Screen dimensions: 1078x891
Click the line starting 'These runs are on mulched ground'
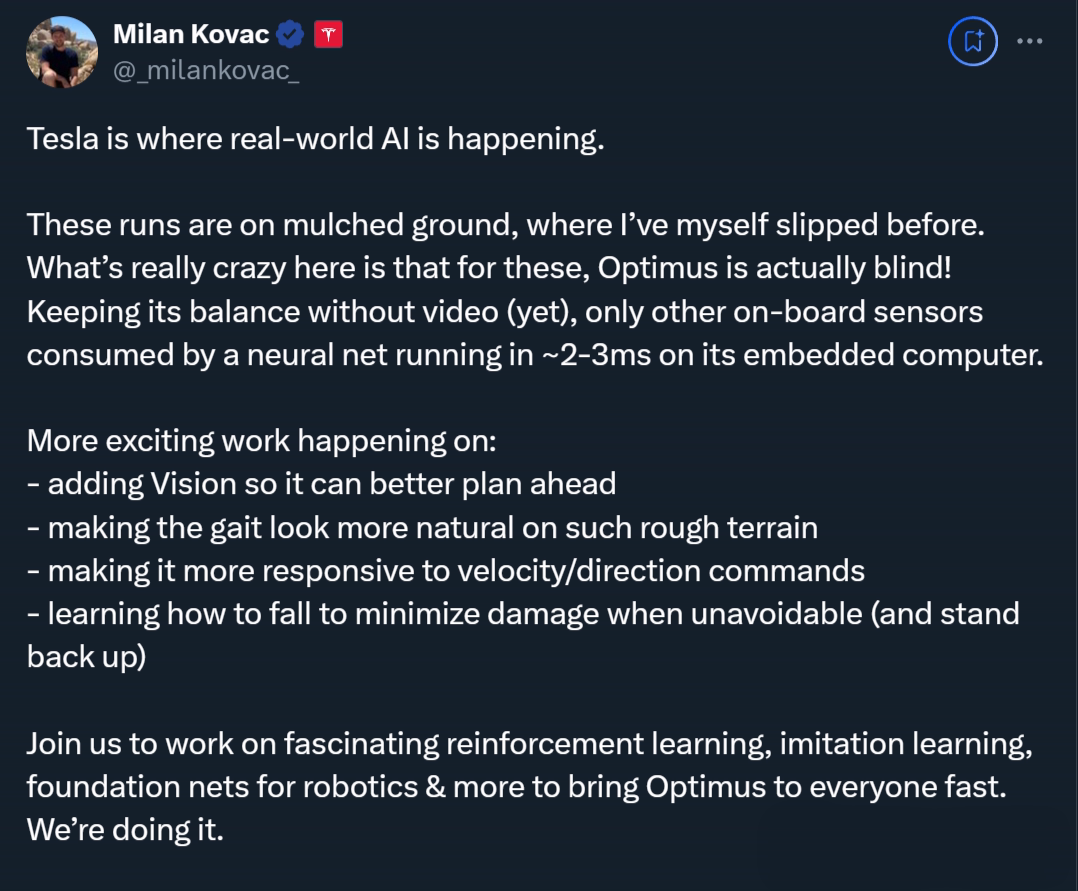506,224
